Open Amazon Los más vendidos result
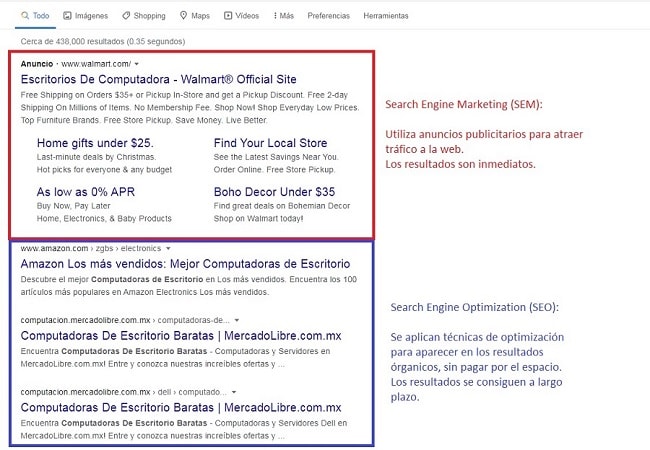Image resolution: width=650 pixels, height=450 pixels. pyautogui.click(x=185, y=264)
